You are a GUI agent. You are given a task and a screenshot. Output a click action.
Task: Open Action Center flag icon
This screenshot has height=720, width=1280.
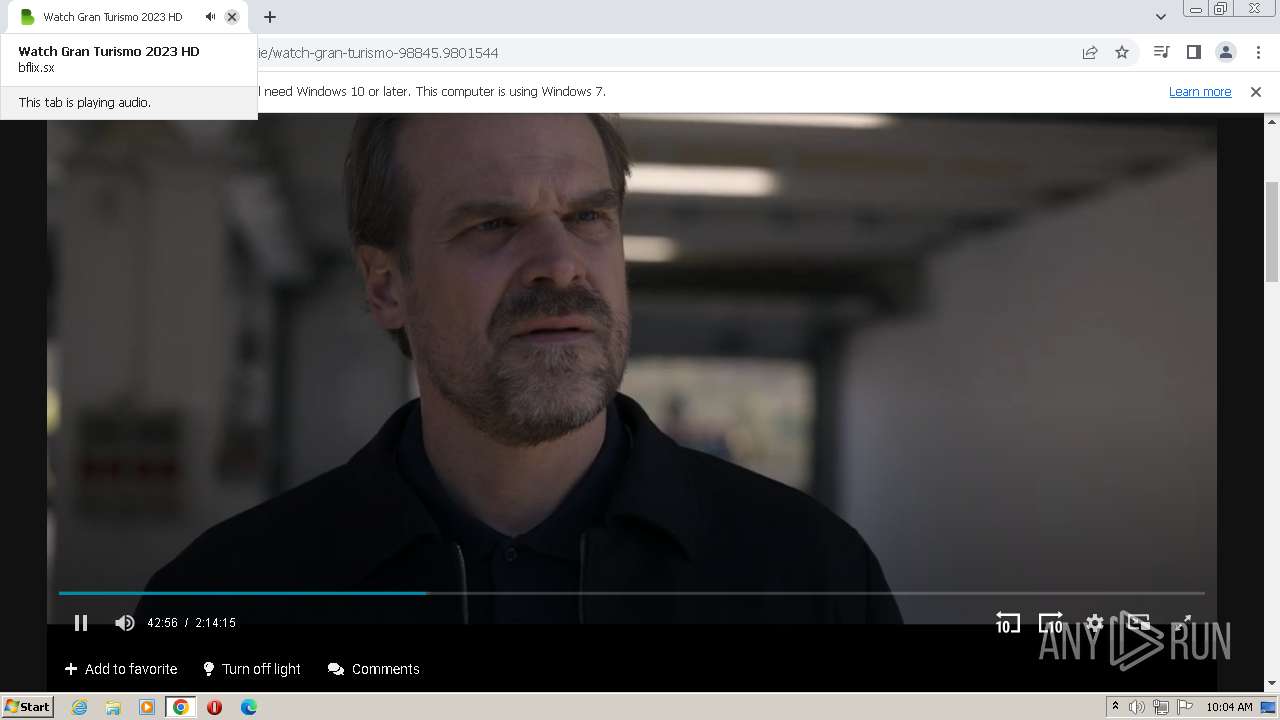pyautogui.click(x=1185, y=707)
